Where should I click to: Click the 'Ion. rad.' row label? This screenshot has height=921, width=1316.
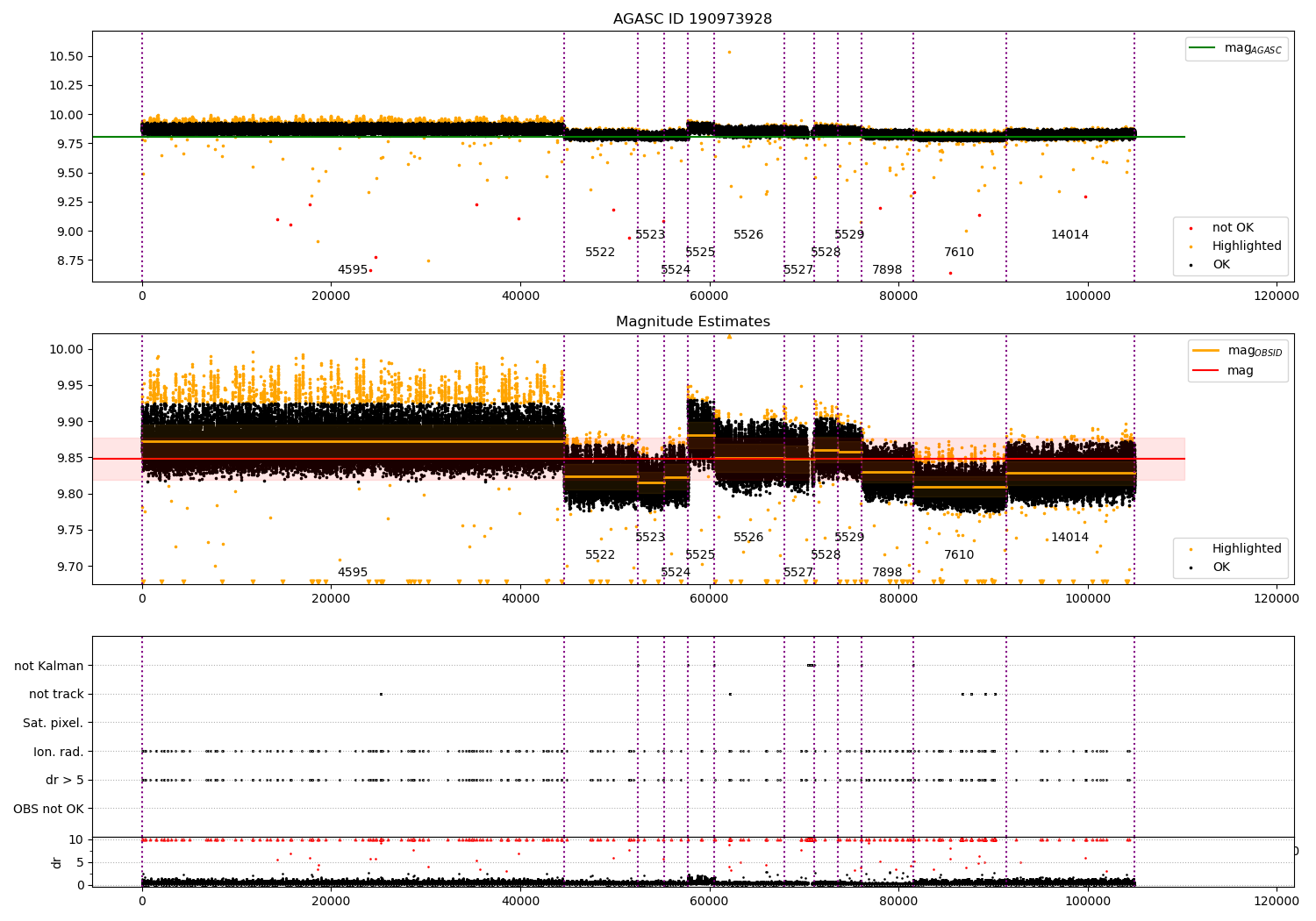tap(59, 752)
